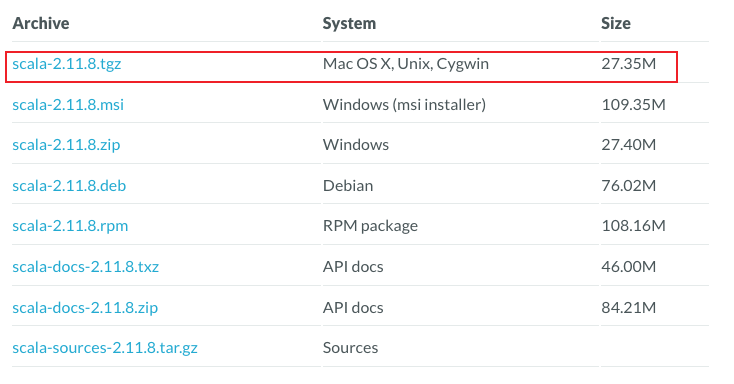This screenshot has height=384, width=734.
Task: Click the Sources system cell
Action: [x=350, y=348]
